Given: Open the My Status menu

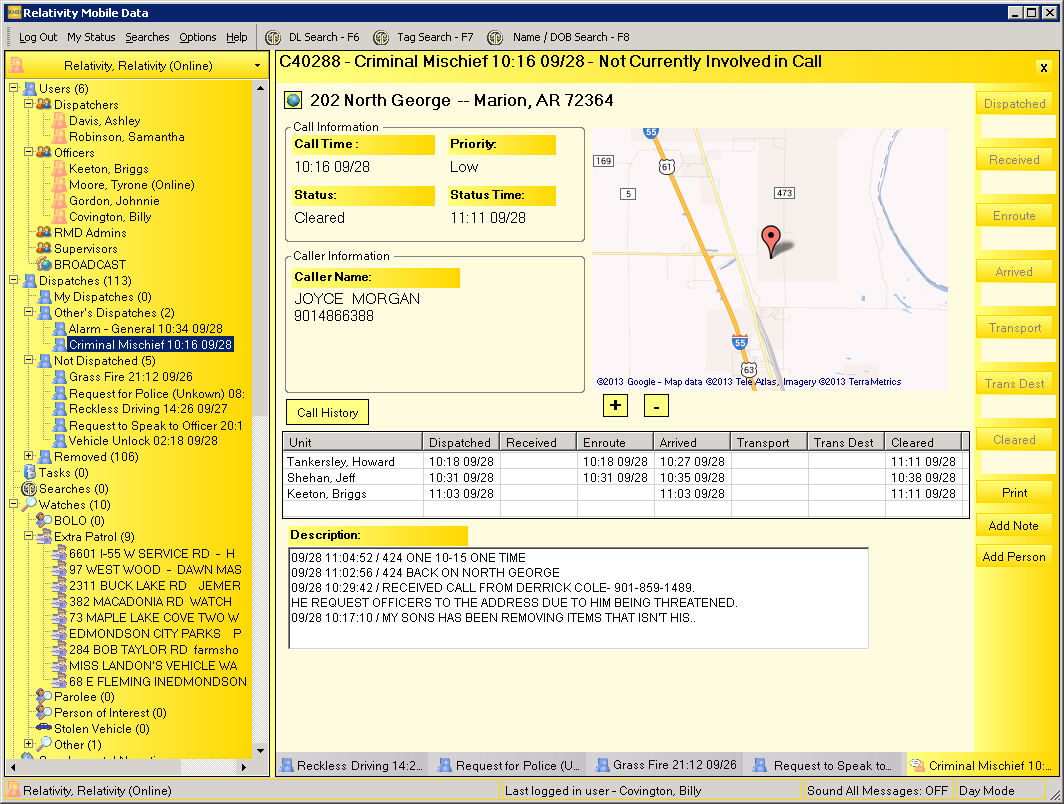Looking at the screenshot, I should click(91, 37).
